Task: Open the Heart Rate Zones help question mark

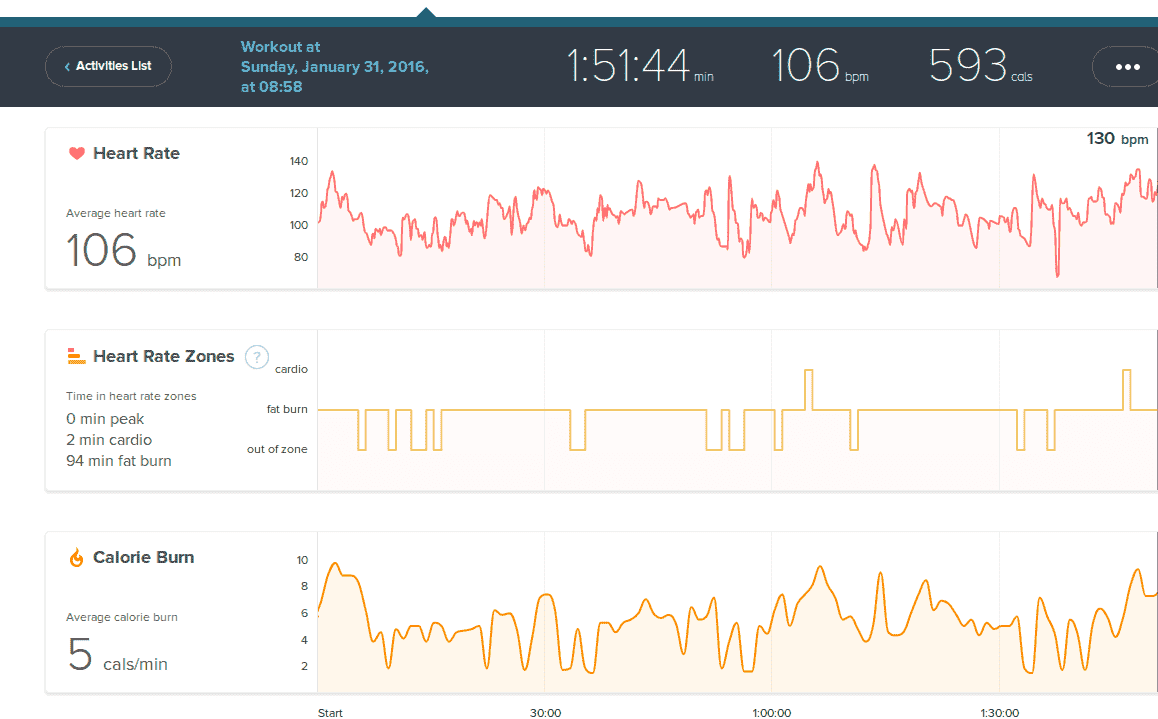Action: (257, 357)
